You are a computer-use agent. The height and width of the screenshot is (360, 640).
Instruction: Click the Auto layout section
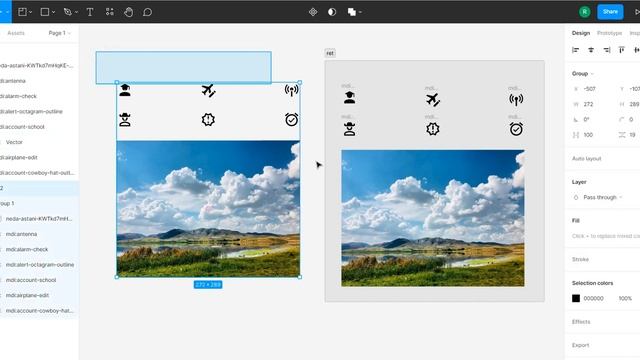pos(587,158)
